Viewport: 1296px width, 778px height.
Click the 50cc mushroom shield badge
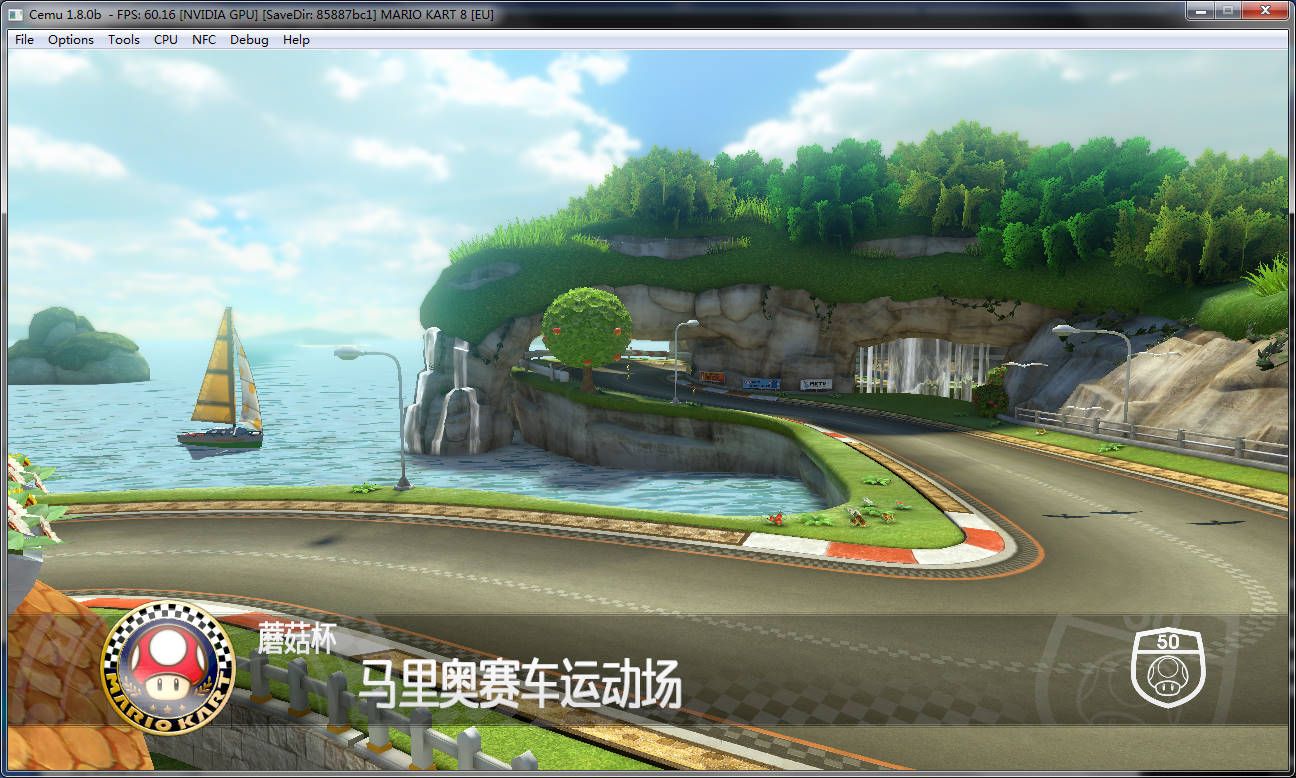(1168, 667)
